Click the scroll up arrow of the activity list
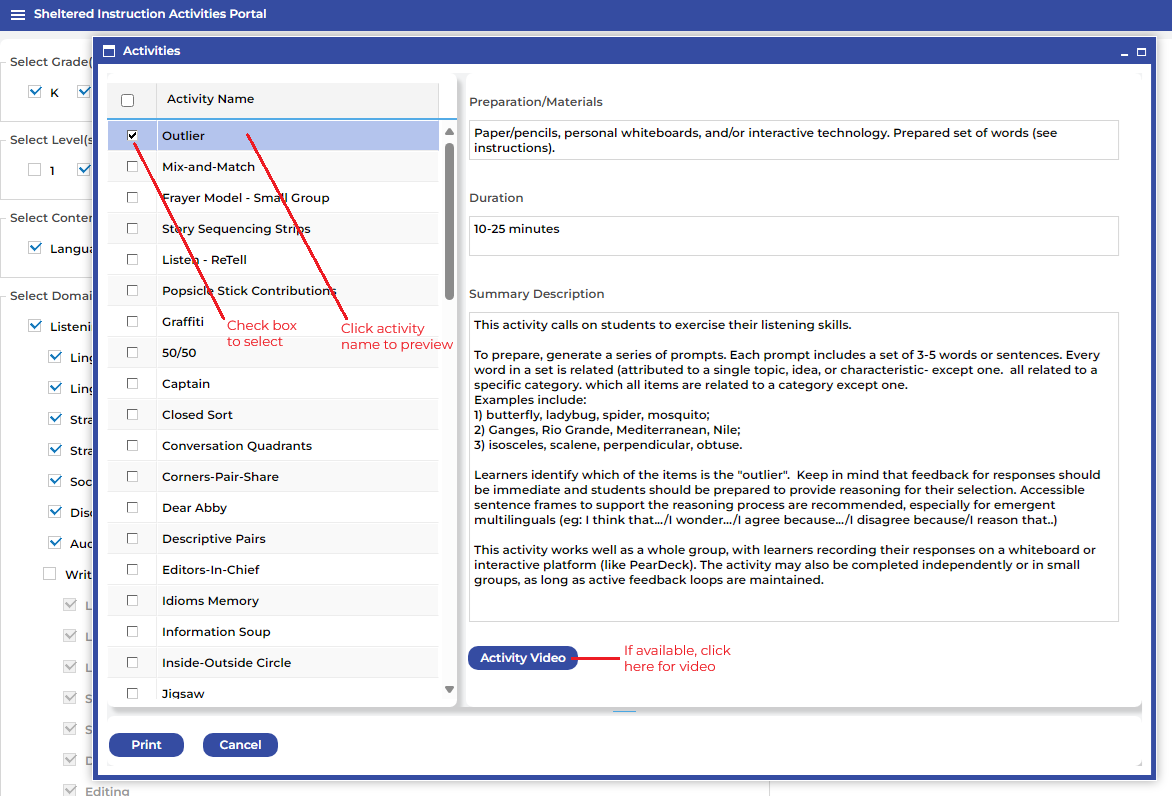 (x=449, y=132)
